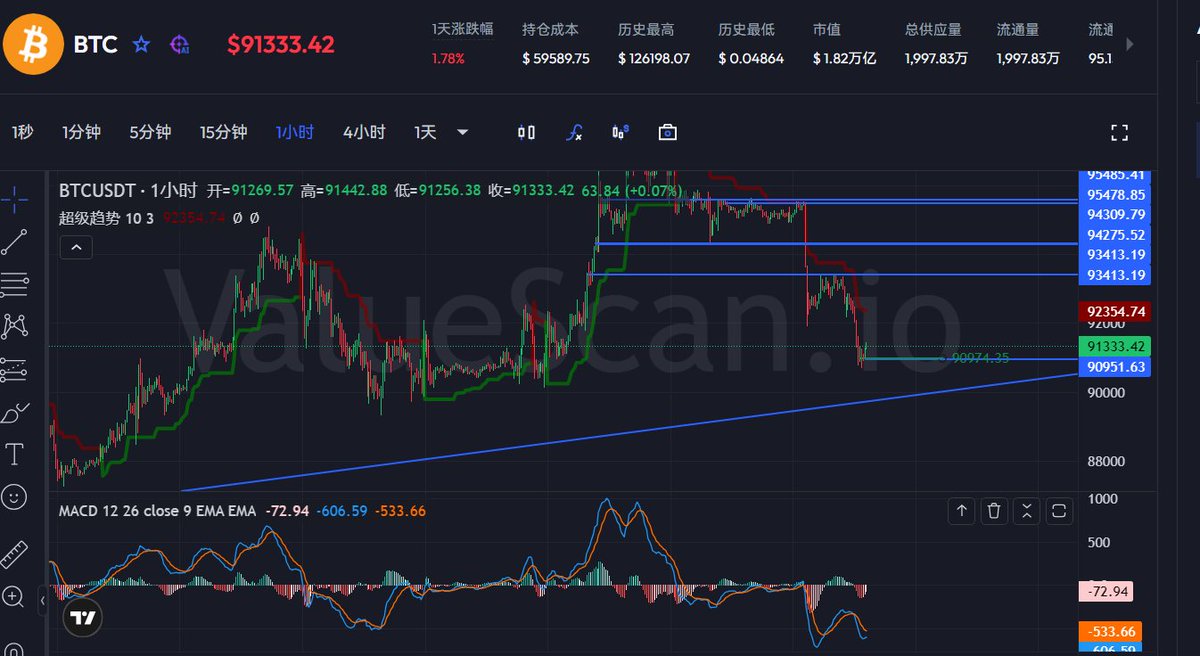Click the BTC ticker name
Viewport: 1200px width, 656px height.
[x=95, y=45]
